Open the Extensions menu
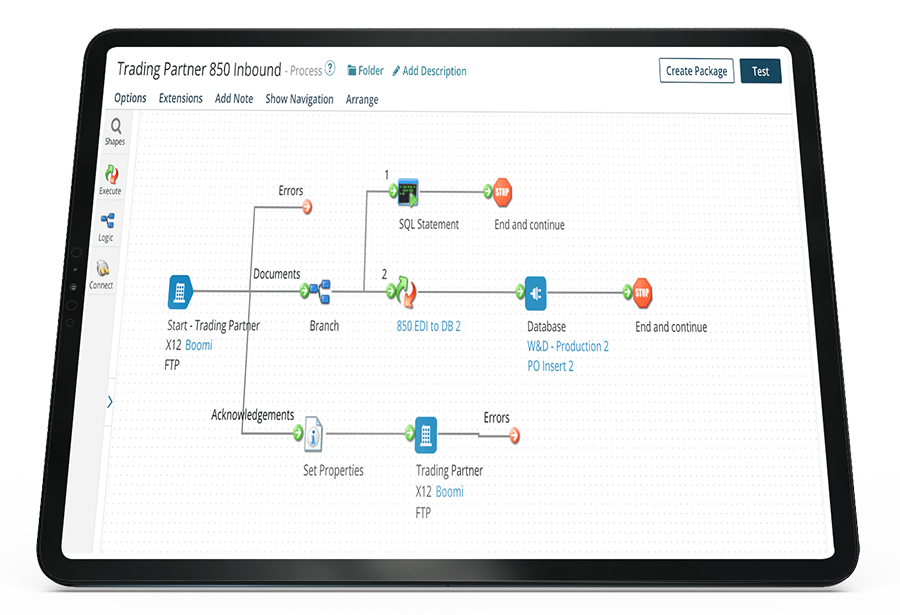The width and height of the screenshot is (900, 615). (181, 98)
